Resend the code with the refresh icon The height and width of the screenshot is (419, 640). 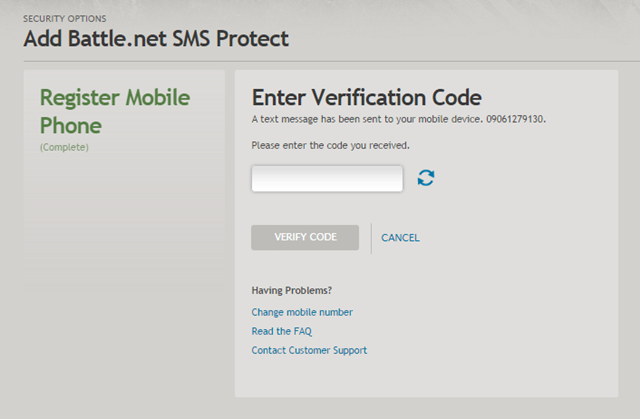[426, 178]
